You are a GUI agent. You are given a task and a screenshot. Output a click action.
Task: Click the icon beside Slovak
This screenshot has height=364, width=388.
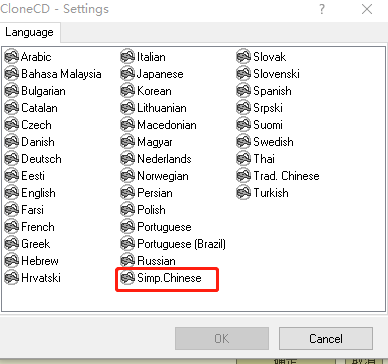pyautogui.click(x=244, y=57)
